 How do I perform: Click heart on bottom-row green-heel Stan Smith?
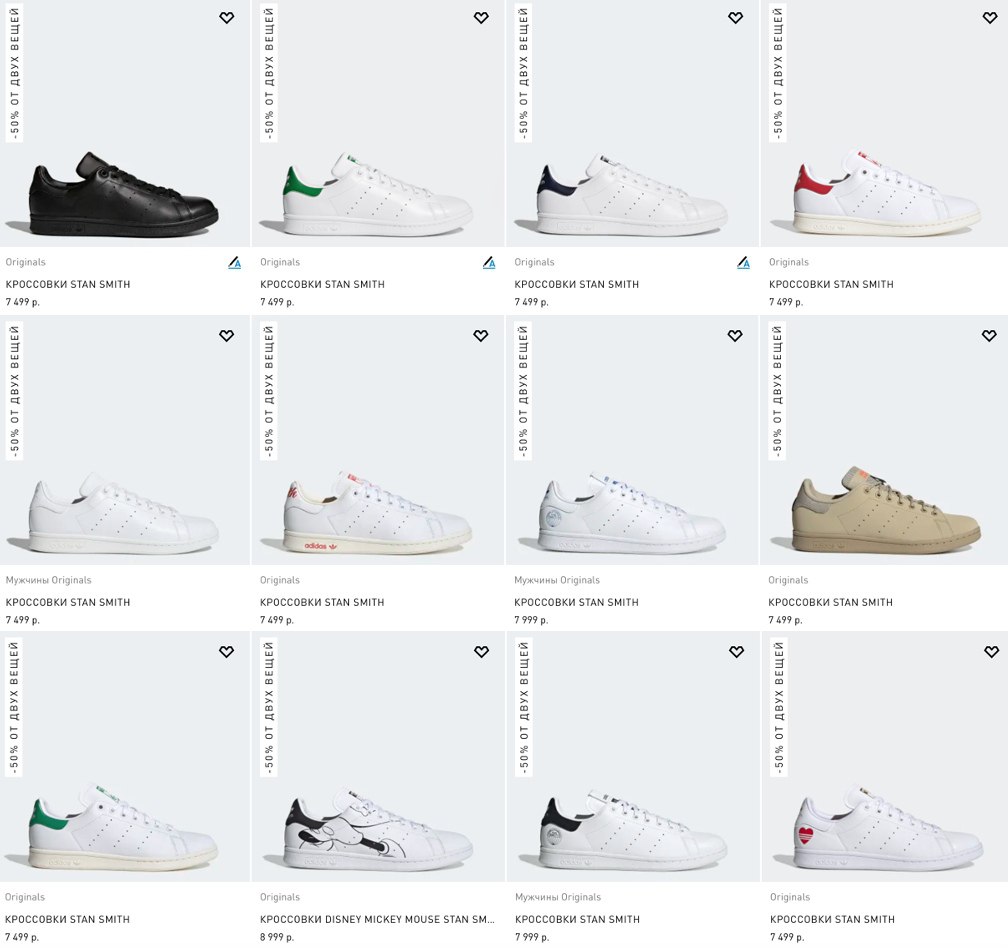(226, 652)
